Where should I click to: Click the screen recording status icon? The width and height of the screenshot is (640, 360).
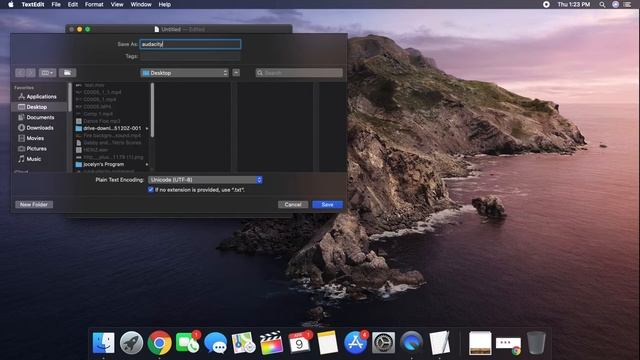point(546,4)
